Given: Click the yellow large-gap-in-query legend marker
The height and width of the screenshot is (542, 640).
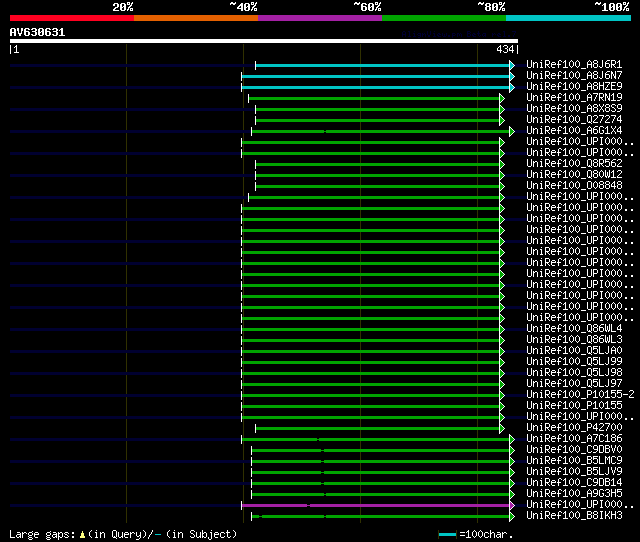Looking at the screenshot, I should tap(82, 534).
